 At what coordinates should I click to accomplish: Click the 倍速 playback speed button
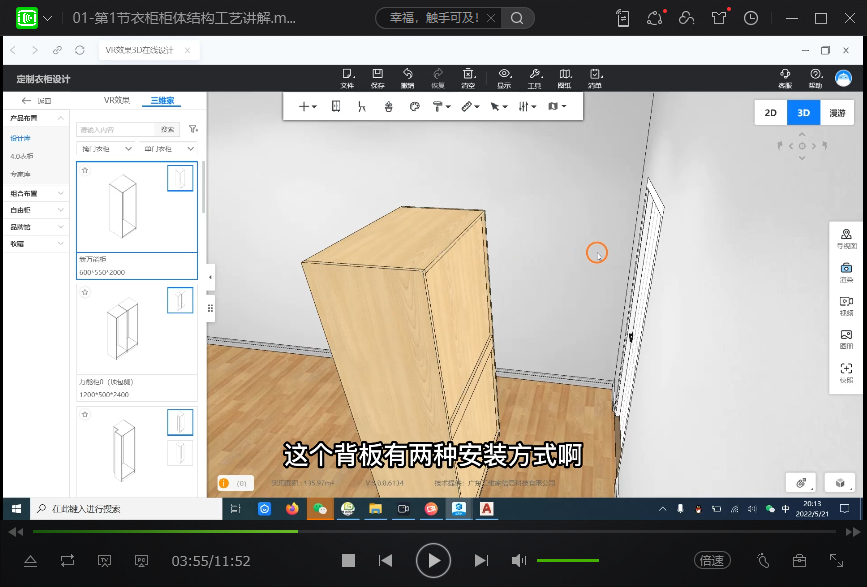click(x=712, y=561)
